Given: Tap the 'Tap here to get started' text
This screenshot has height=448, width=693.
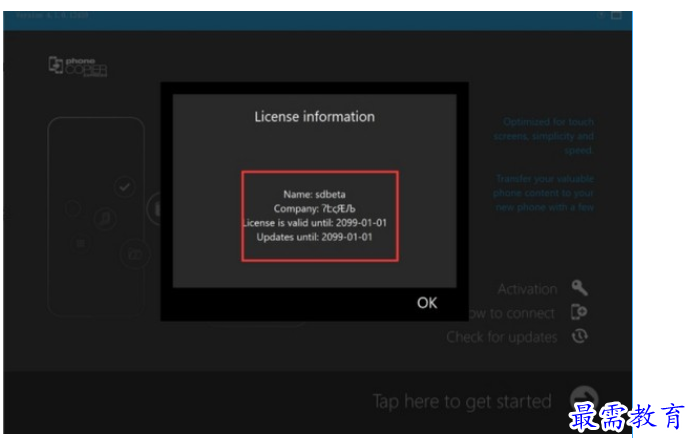Looking at the screenshot, I should tap(462, 402).
